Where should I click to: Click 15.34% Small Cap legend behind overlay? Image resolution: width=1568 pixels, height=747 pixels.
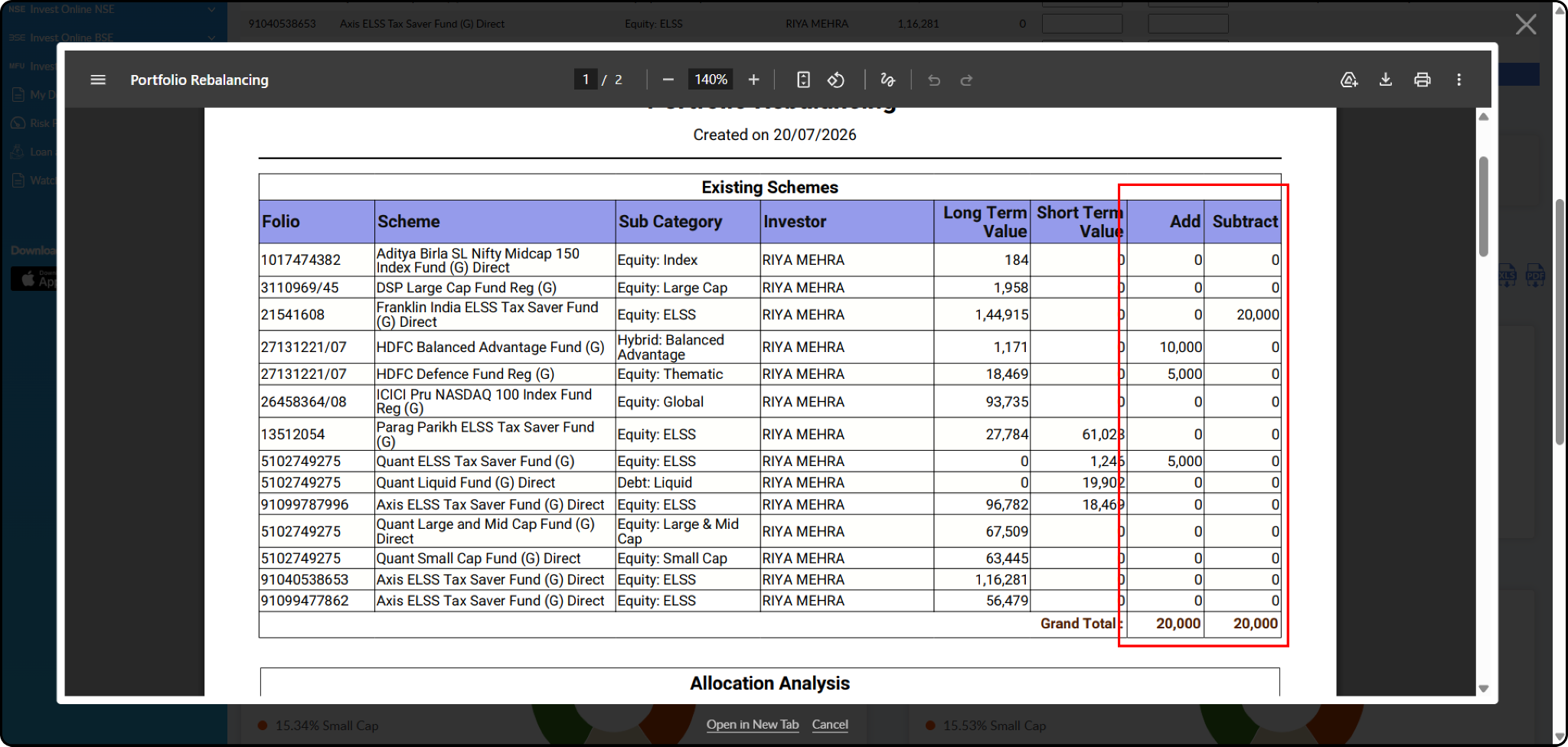click(x=326, y=725)
